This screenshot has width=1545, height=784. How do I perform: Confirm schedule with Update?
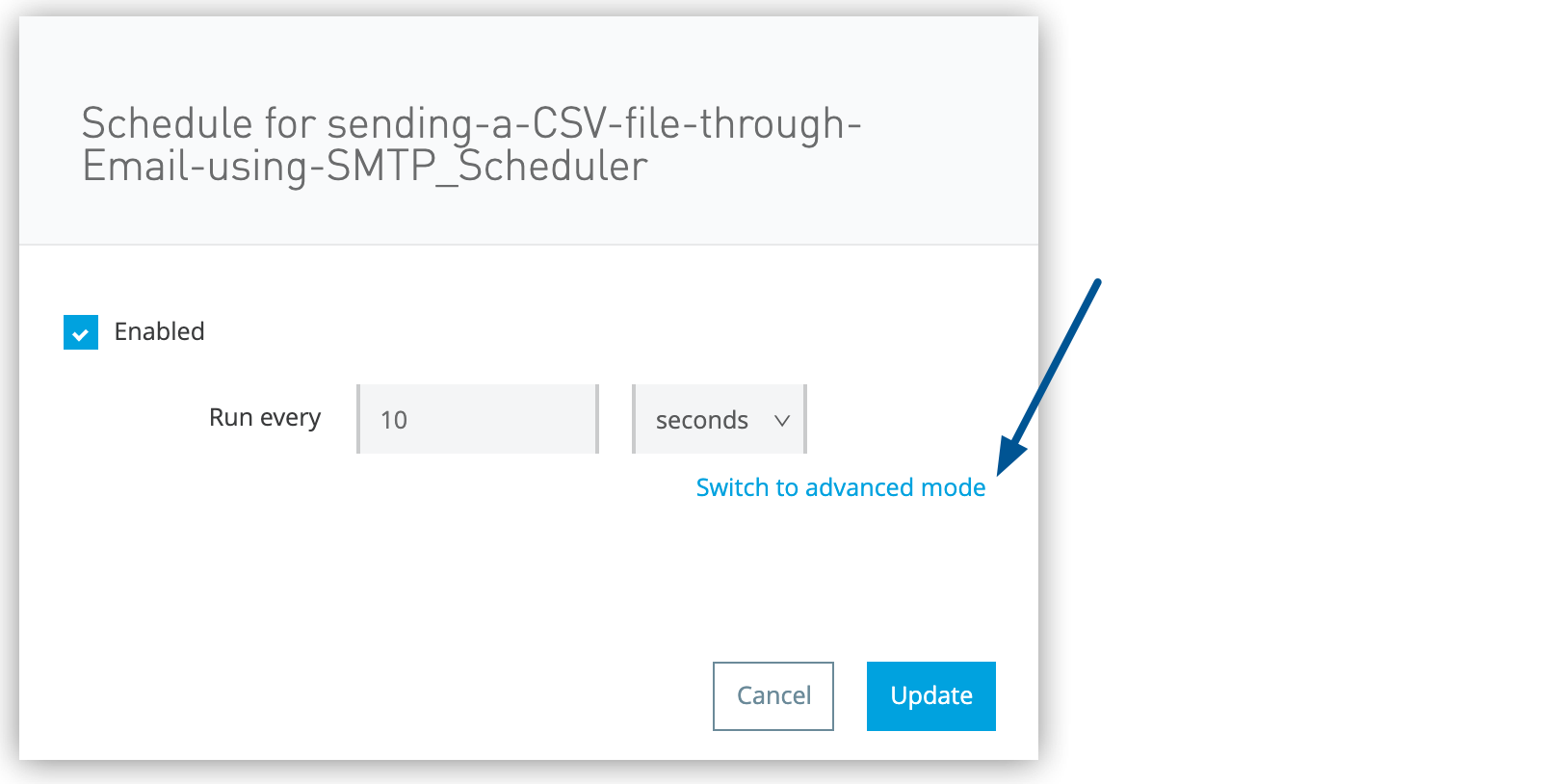930,695
